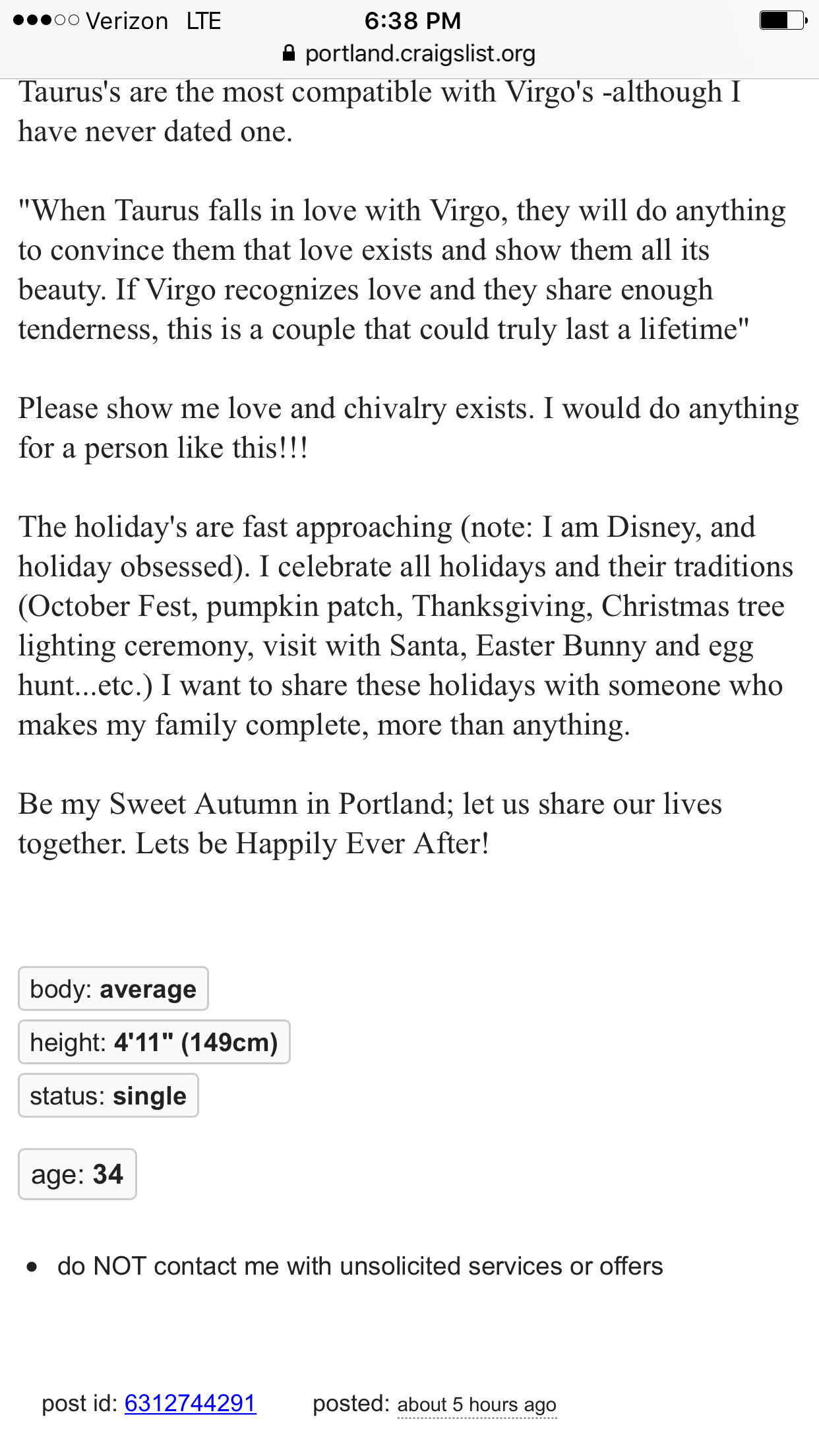Tap the 'status: single' tag
Viewport: 819px width, 1456px height.
pos(108,1095)
